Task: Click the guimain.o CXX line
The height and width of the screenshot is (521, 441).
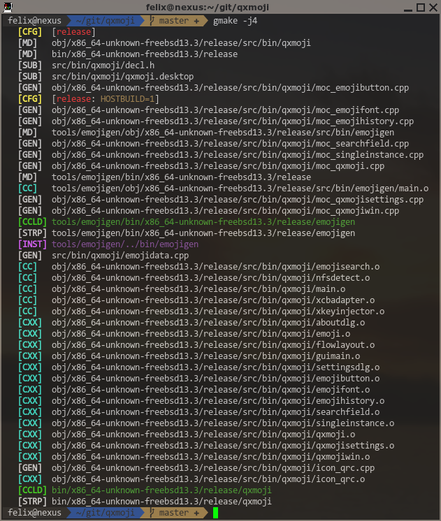Action: tap(189, 356)
